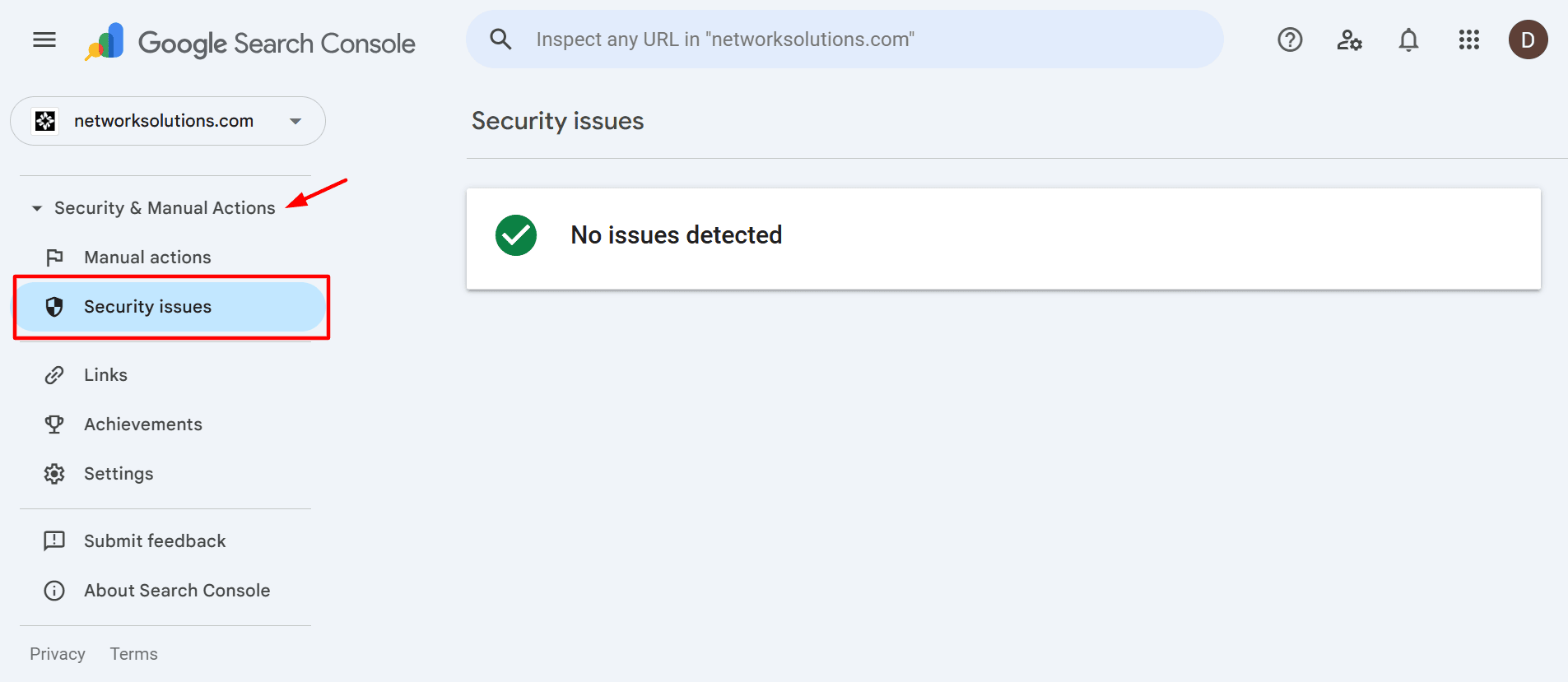Open the hamburger navigation menu

[x=44, y=39]
